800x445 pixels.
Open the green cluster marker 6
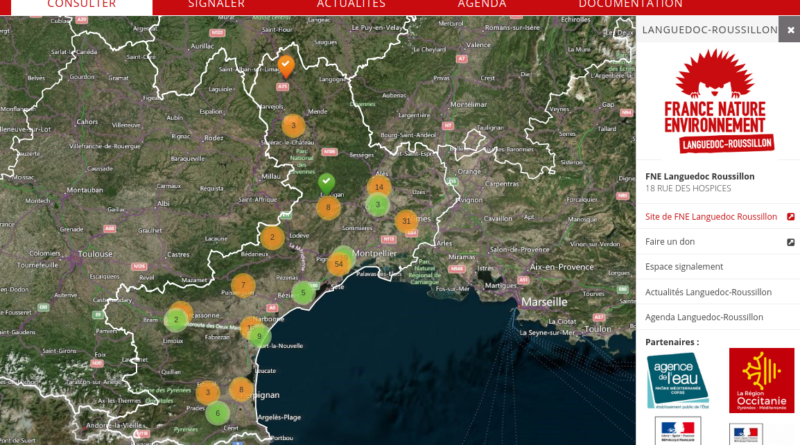coord(218,412)
